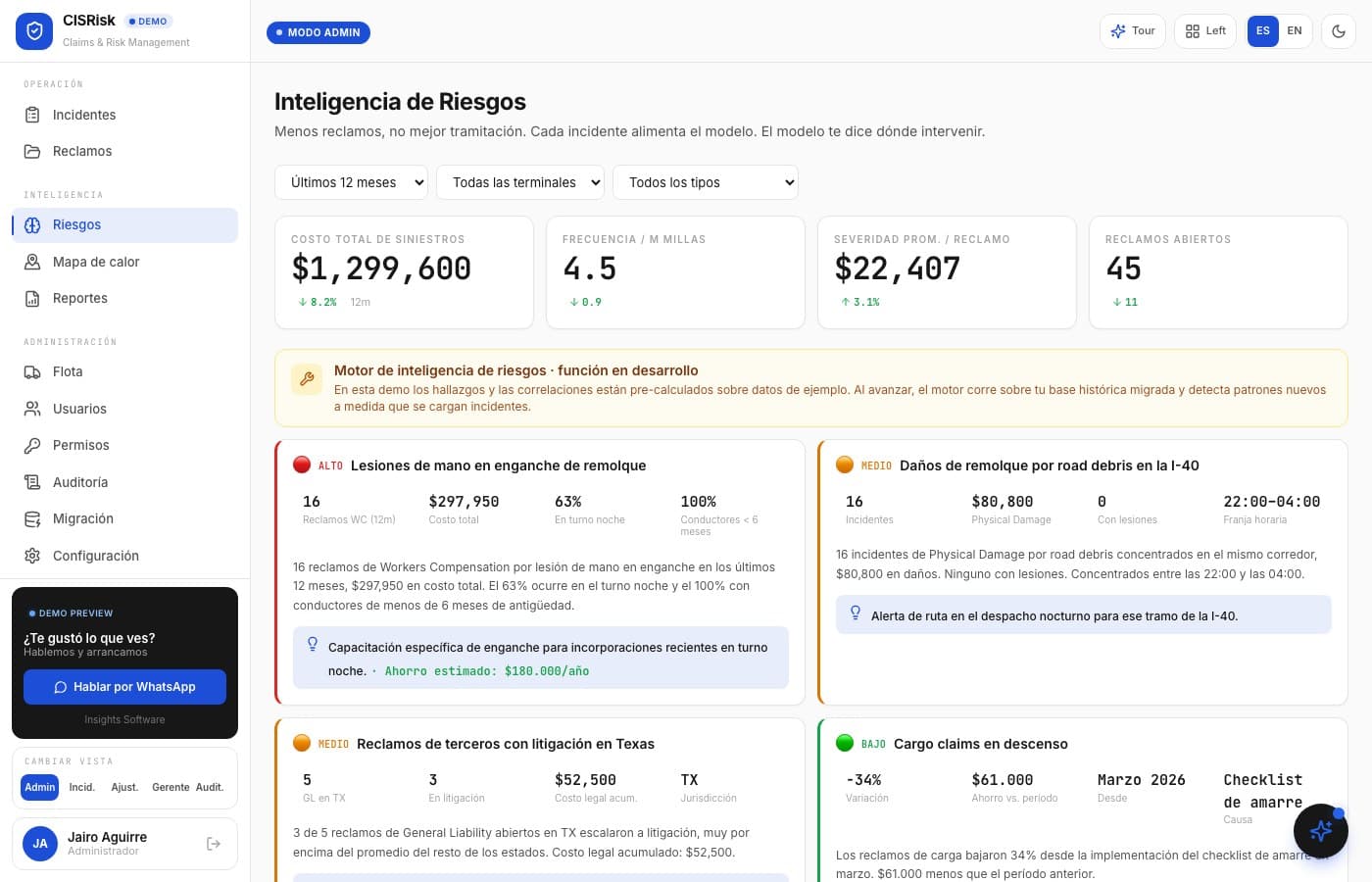
Task: Click the Incidentes clipboard icon
Action: tap(32, 115)
